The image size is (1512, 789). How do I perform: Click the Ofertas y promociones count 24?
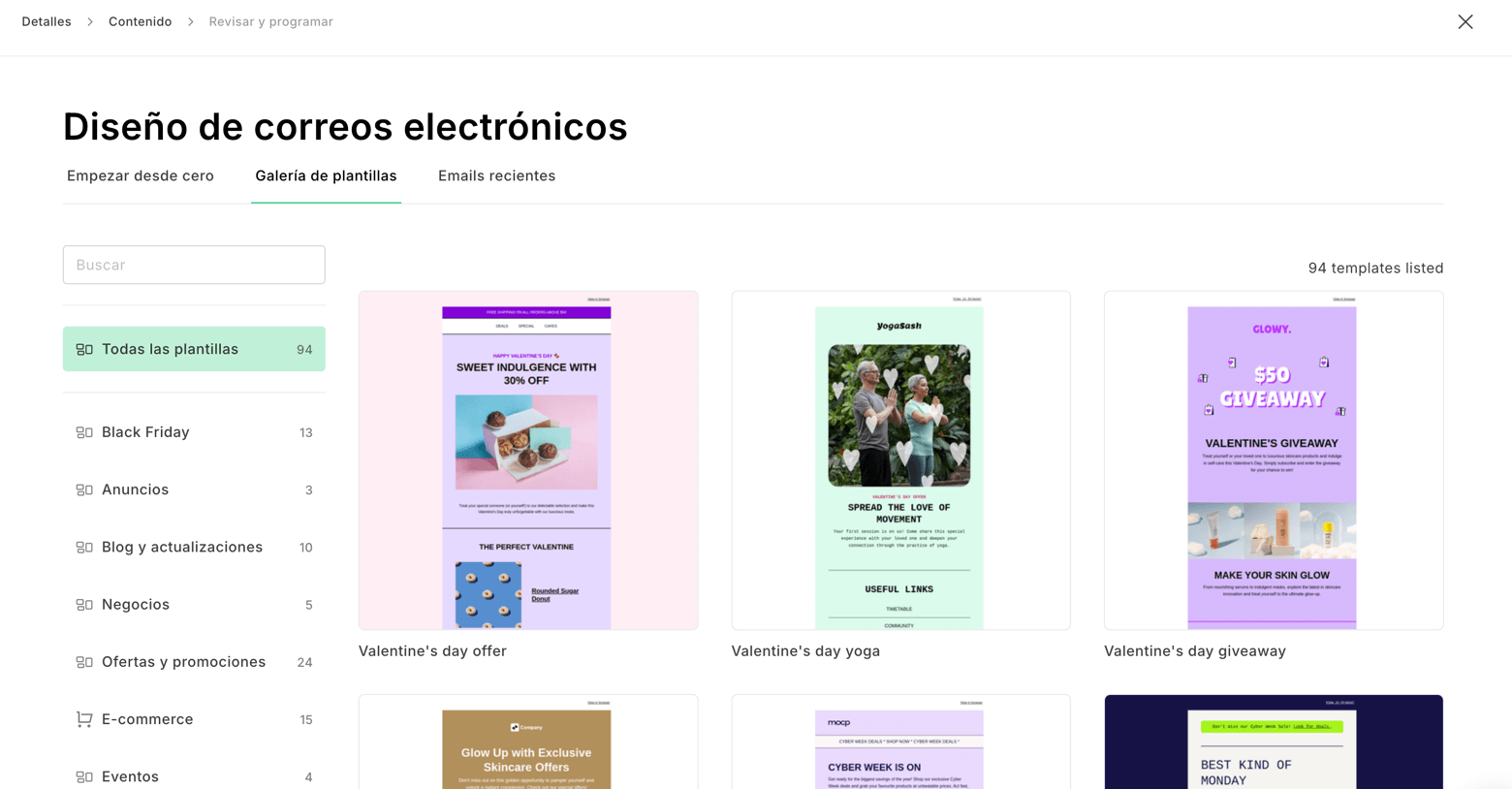tap(304, 662)
